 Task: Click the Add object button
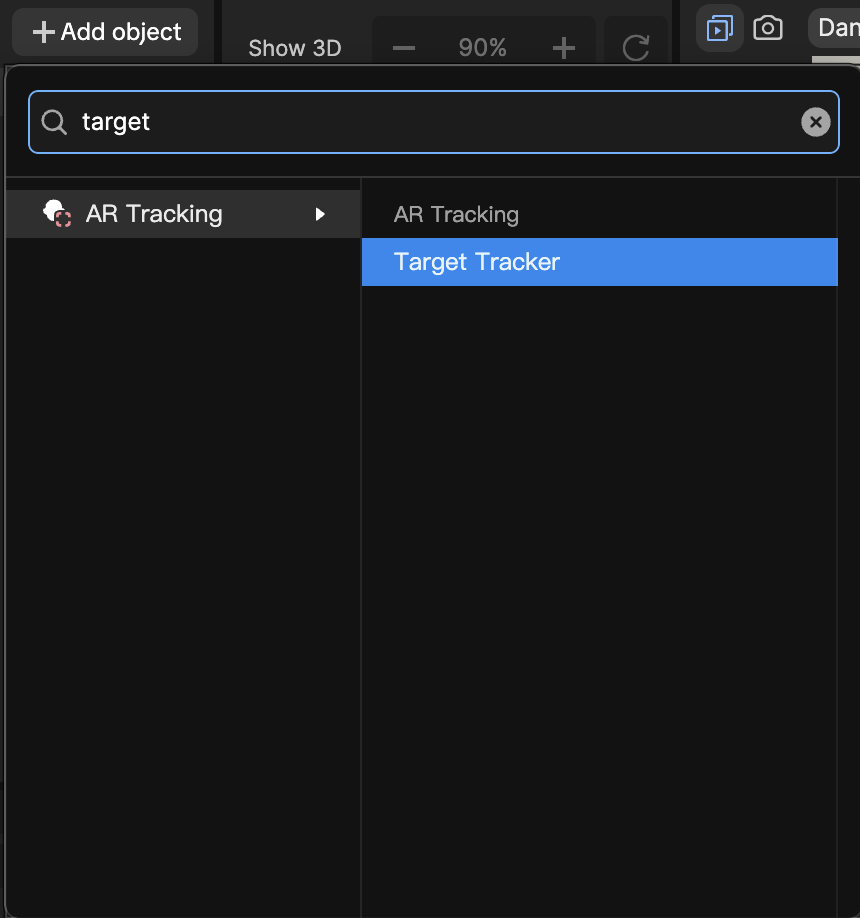click(x=105, y=32)
